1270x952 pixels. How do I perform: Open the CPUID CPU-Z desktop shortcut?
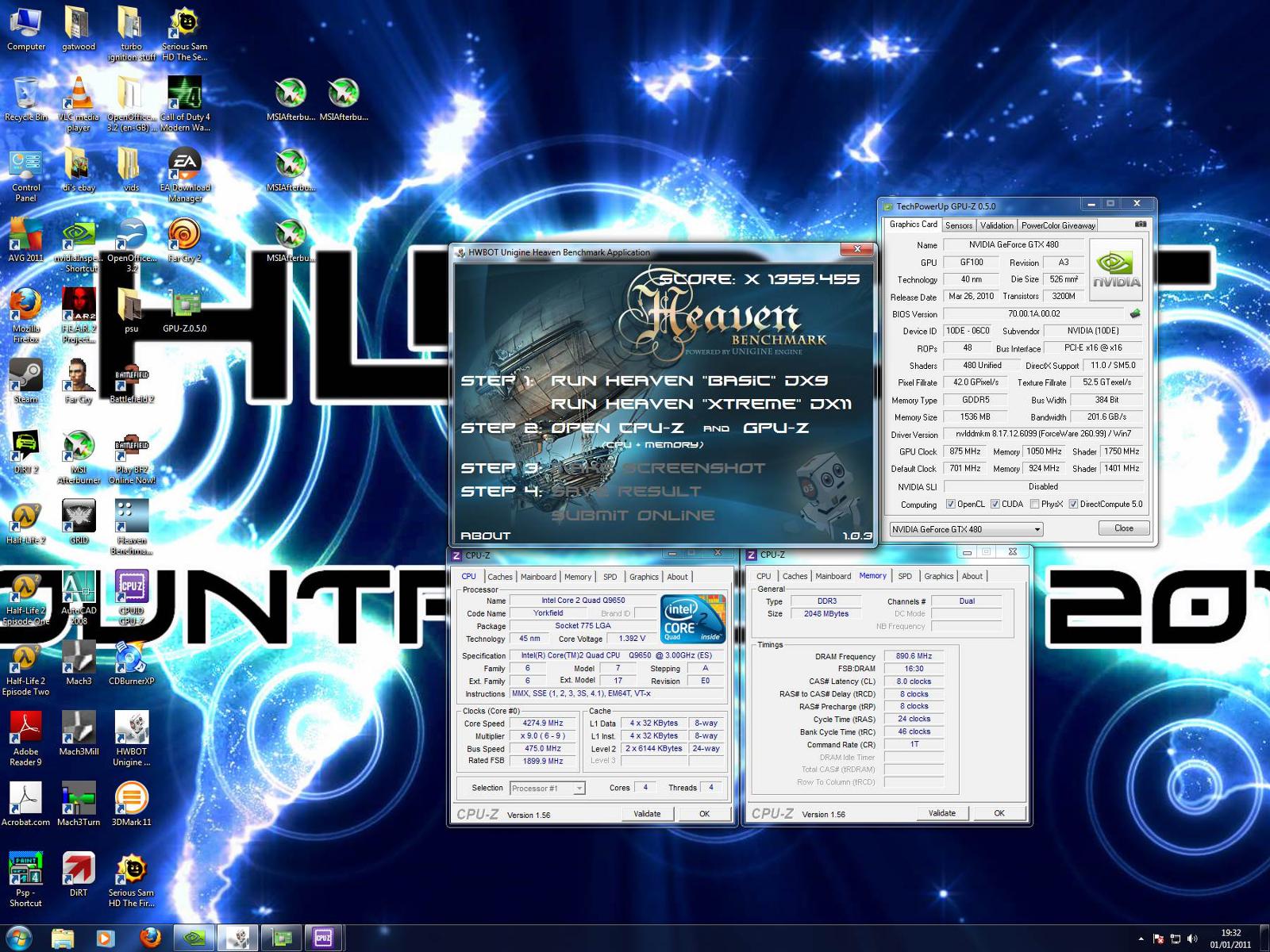(131, 597)
